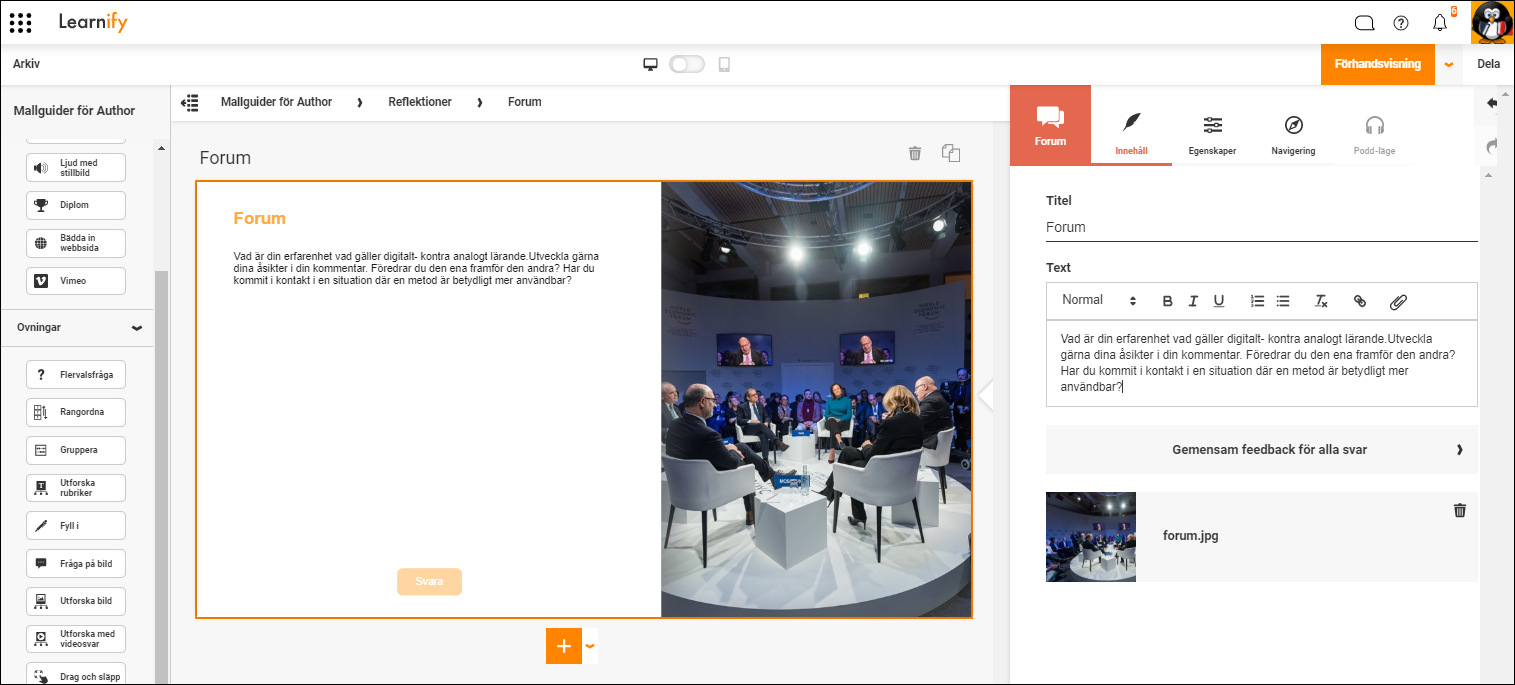Image resolution: width=1515 pixels, height=685 pixels.
Task: Delete the Forum page with trash icon
Action: pos(914,153)
